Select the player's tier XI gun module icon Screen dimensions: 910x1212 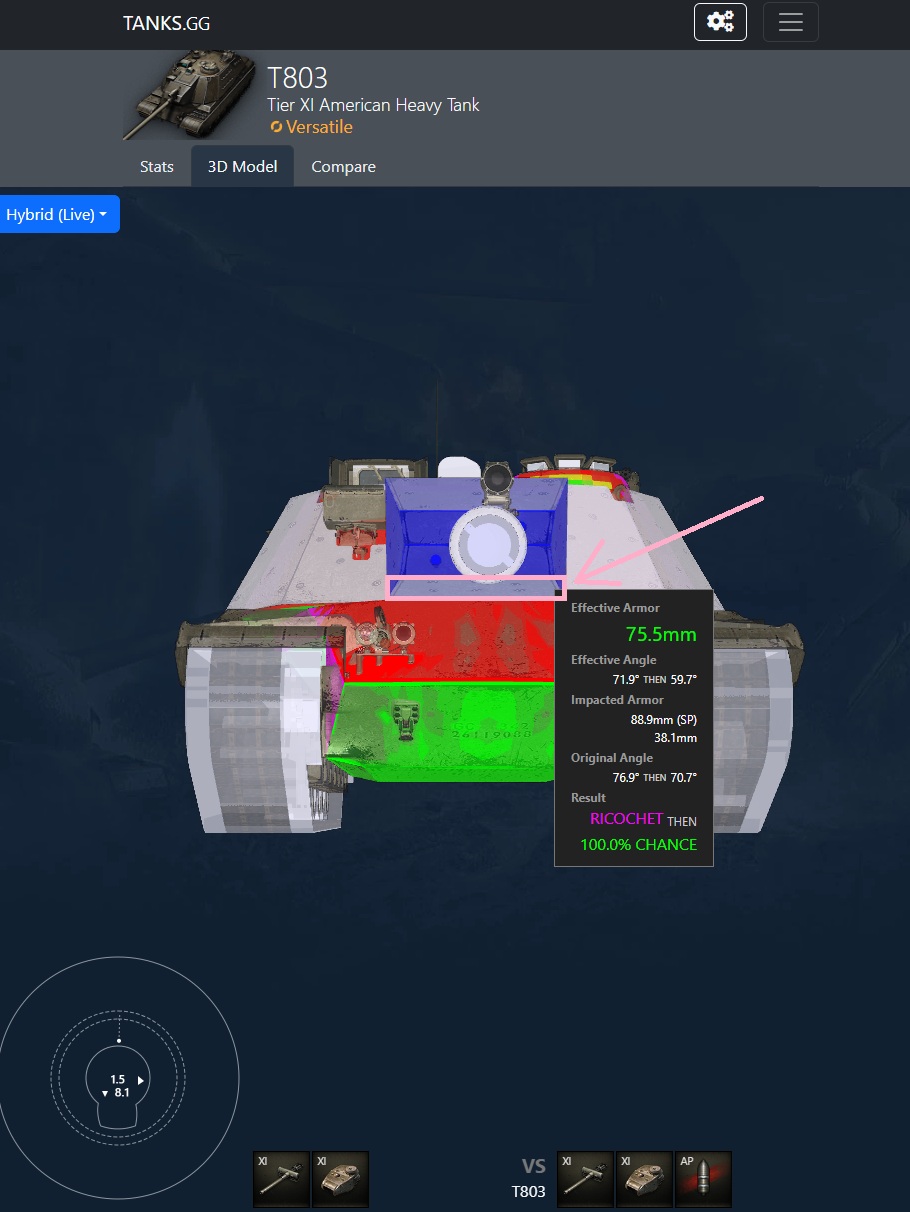[283, 1179]
